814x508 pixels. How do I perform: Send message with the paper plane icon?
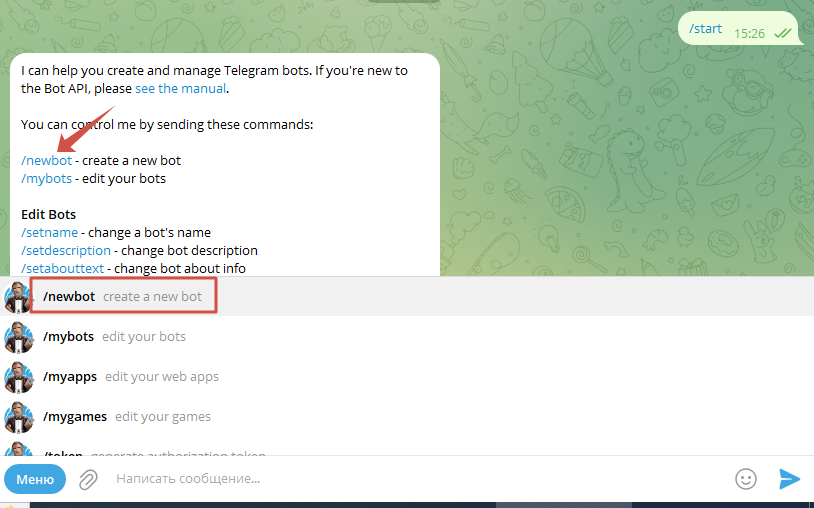tap(789, 479)
